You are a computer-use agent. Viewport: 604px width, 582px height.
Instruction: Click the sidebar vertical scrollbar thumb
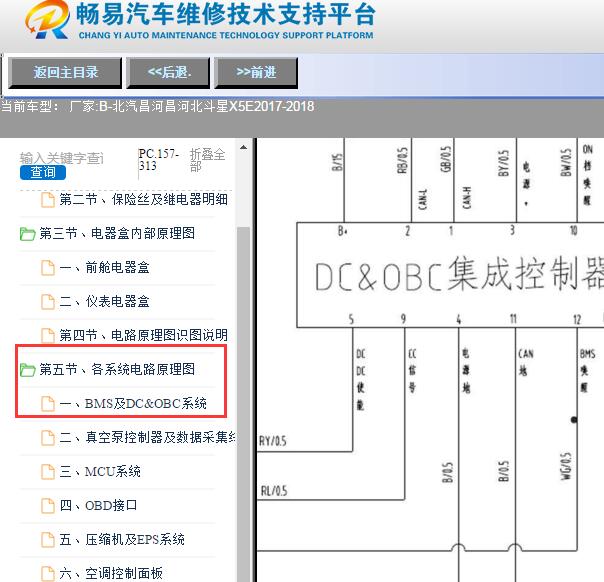pos(243,404)
